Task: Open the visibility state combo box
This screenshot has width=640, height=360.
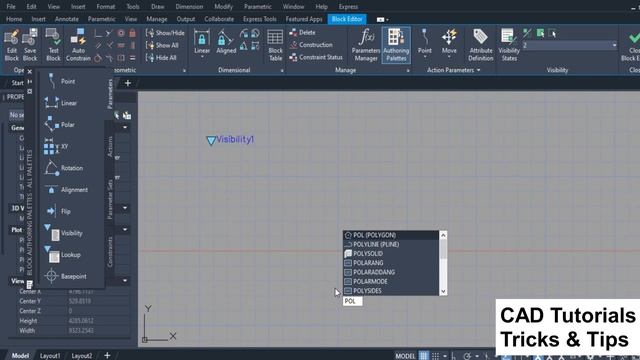Action: [569, 45]
